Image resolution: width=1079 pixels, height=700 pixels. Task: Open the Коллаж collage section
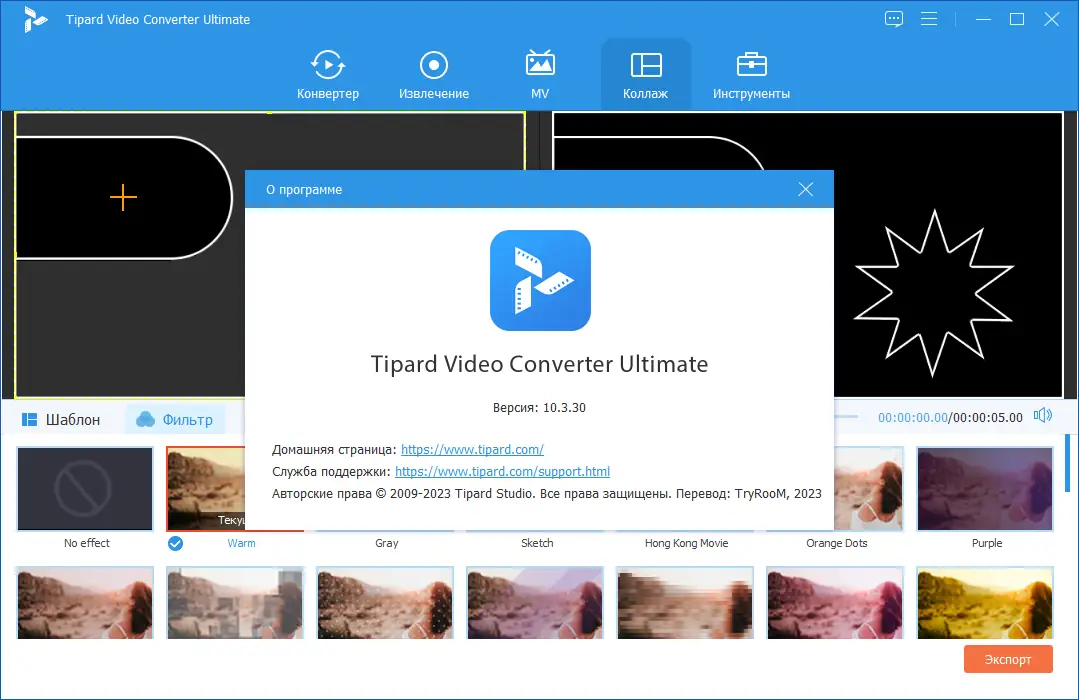coord(645,73)
